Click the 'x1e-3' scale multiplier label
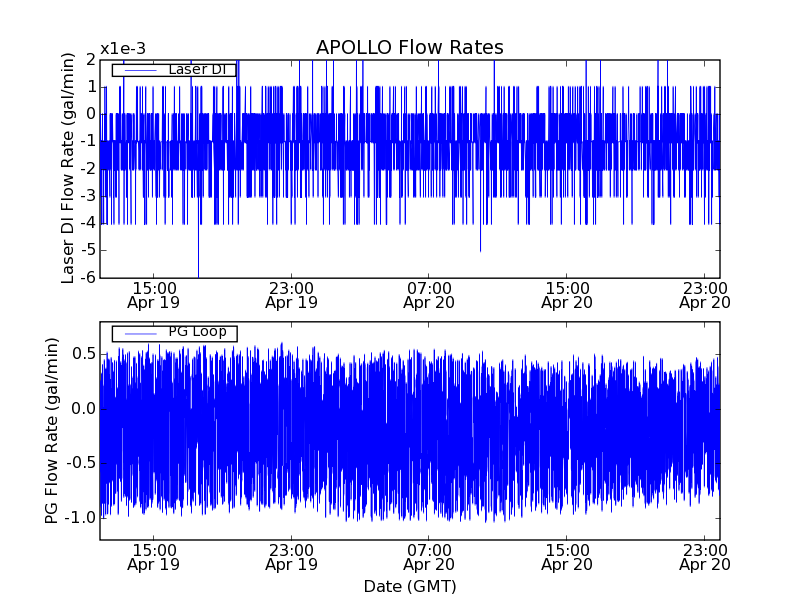This screenshot has width=800, height=600. pyautogui.click(x=122, y=49)
